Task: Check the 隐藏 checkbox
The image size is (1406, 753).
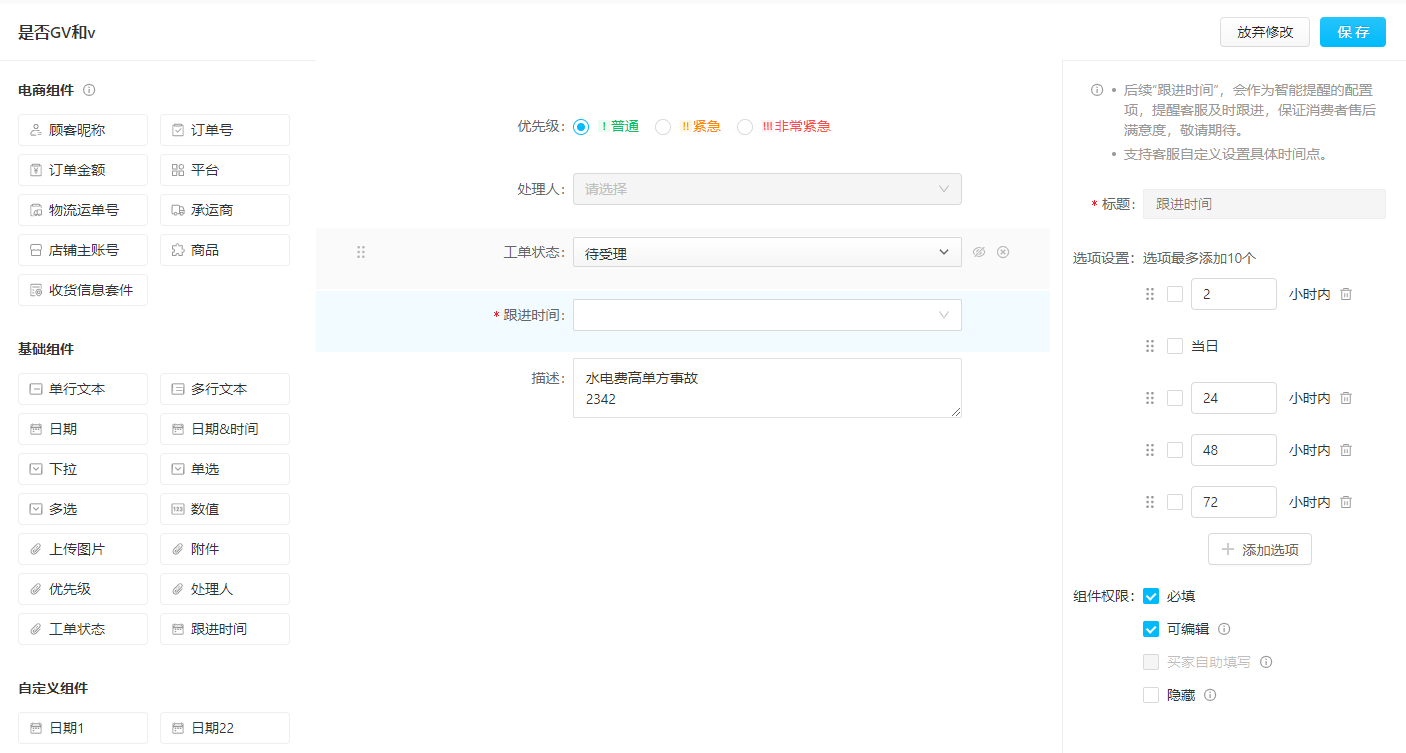Action: pos(1151,695)
